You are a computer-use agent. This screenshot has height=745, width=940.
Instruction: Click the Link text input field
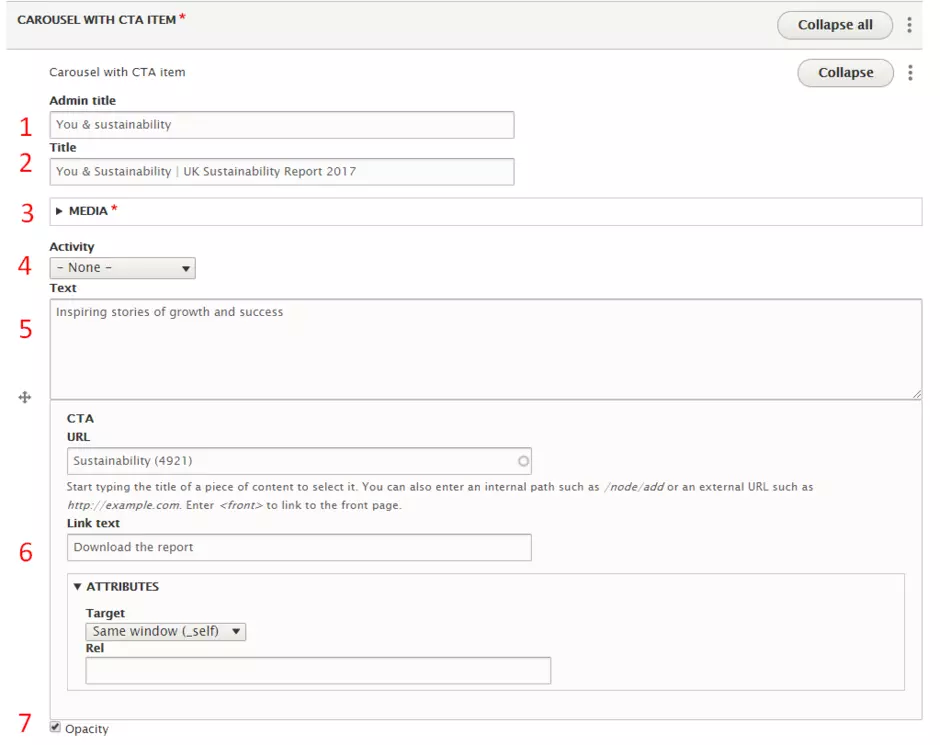[299, 548]
